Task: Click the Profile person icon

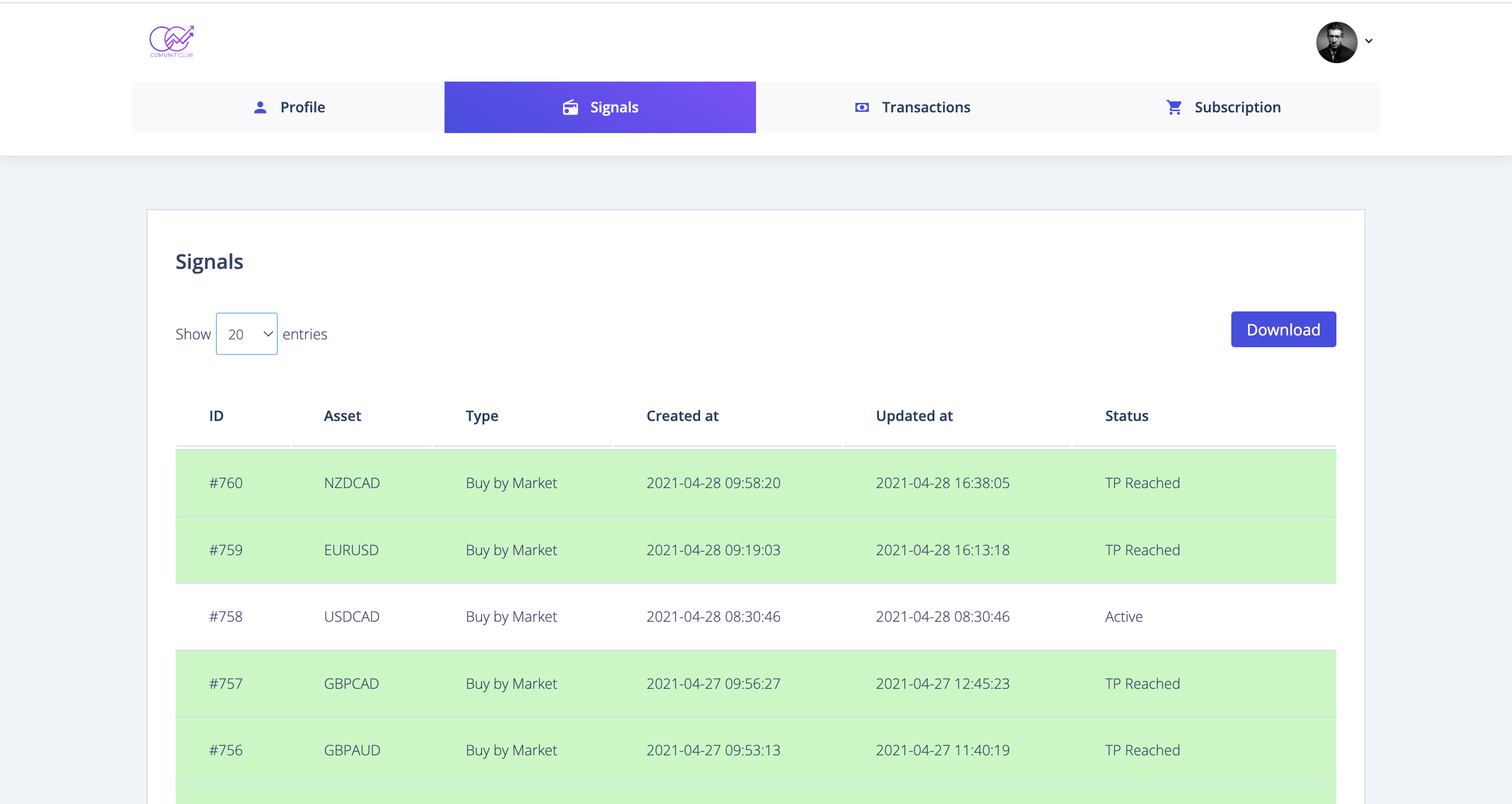Action: (260, 107)
